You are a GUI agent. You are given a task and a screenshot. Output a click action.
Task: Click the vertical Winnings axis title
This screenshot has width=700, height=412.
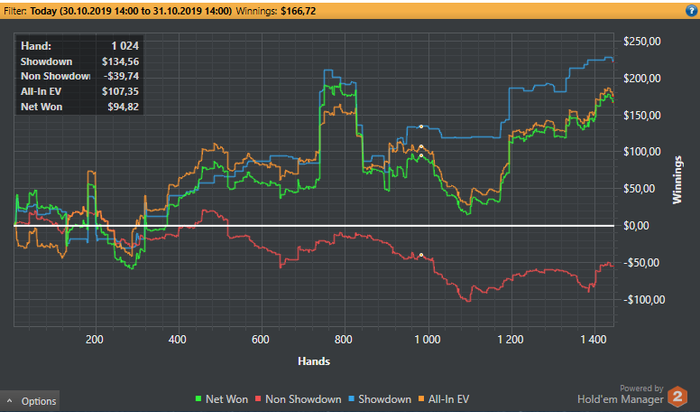pyautogui.click(x=678, y=179)
